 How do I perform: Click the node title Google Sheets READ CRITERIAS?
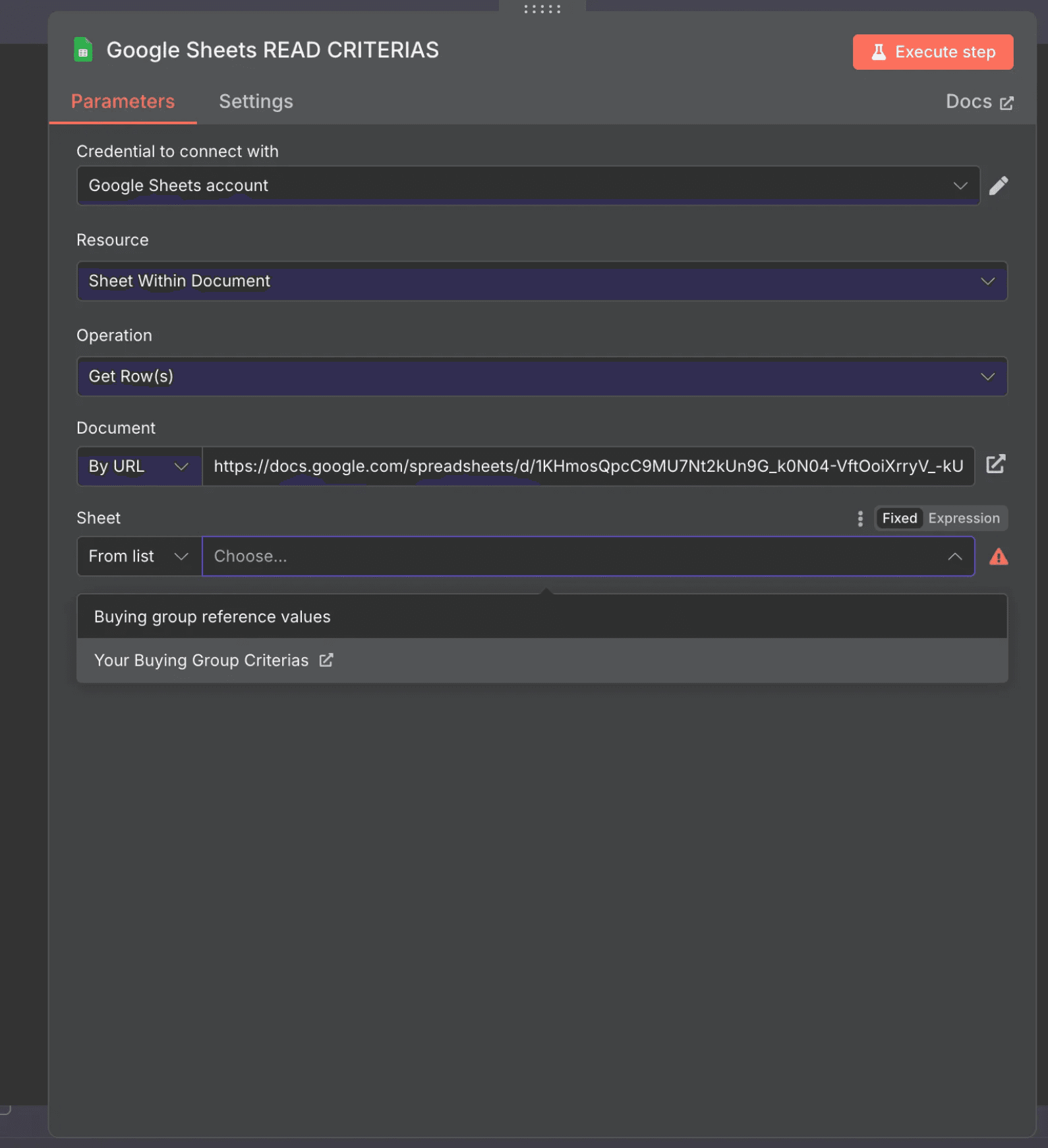[272, 50]
